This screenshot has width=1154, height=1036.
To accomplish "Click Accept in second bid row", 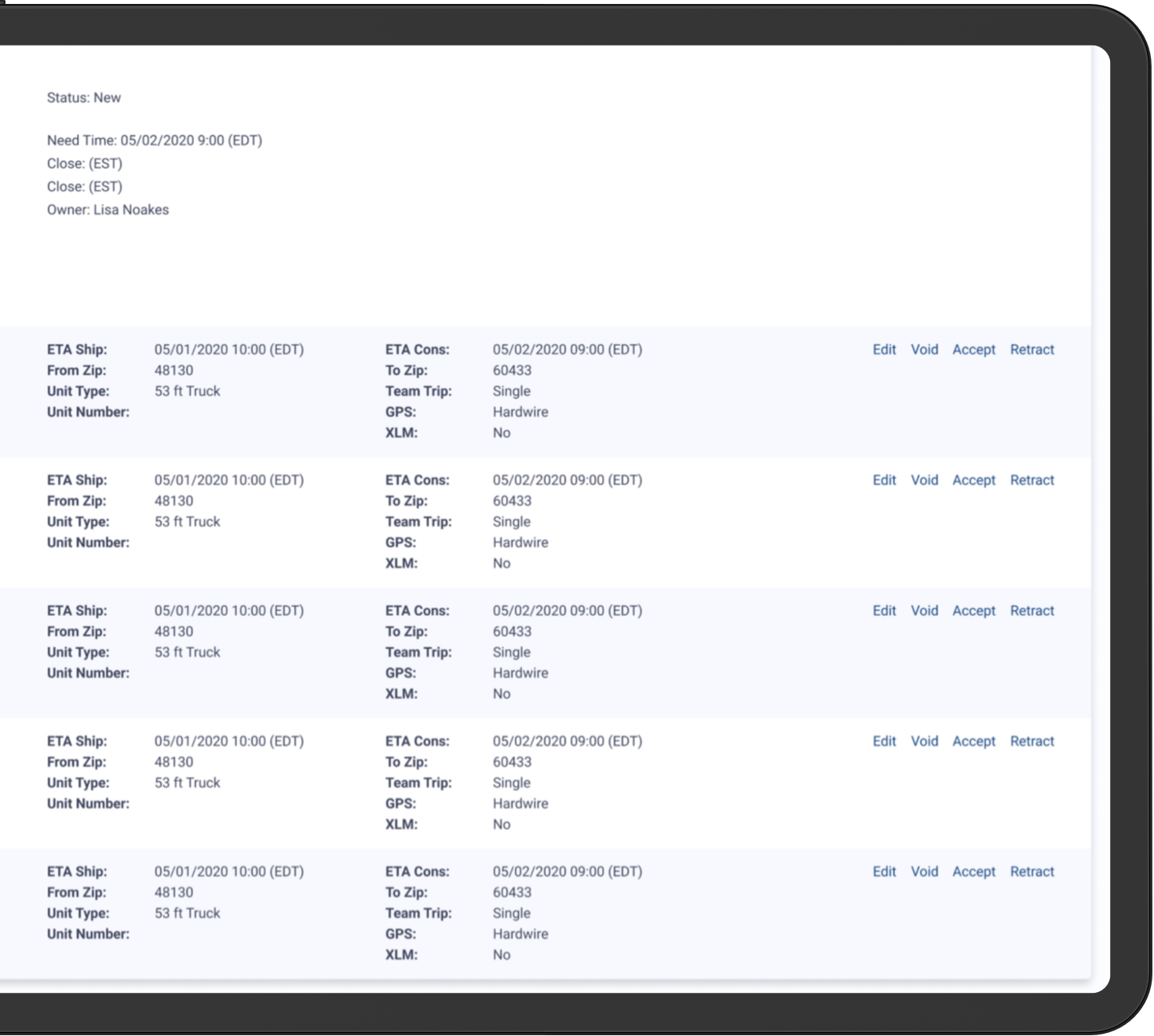I will click(x=973, y=480).
